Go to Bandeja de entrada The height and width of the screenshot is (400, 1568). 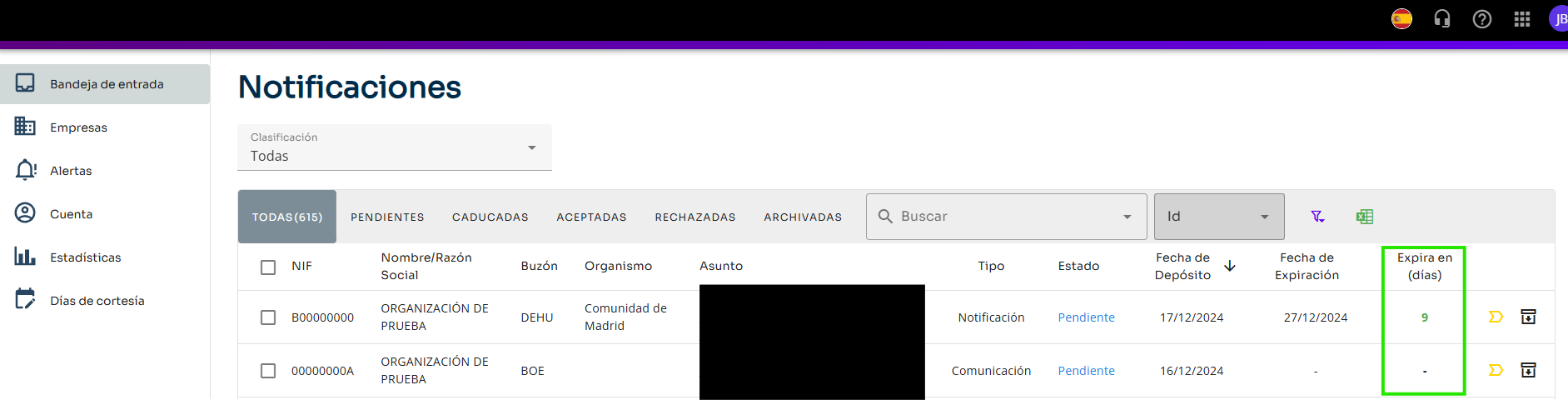[x=105, y=84]
